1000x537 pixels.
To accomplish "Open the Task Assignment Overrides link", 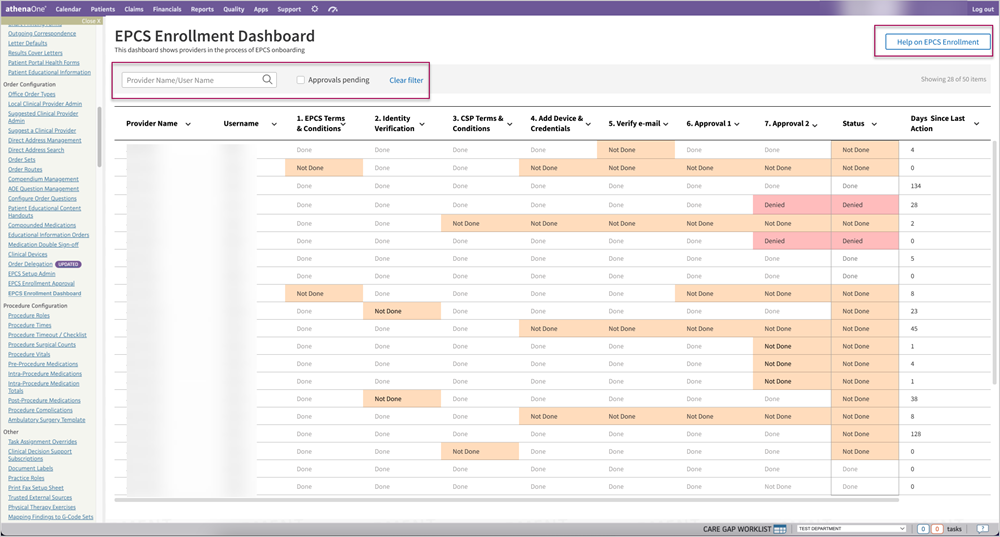I will pos(42,441).
